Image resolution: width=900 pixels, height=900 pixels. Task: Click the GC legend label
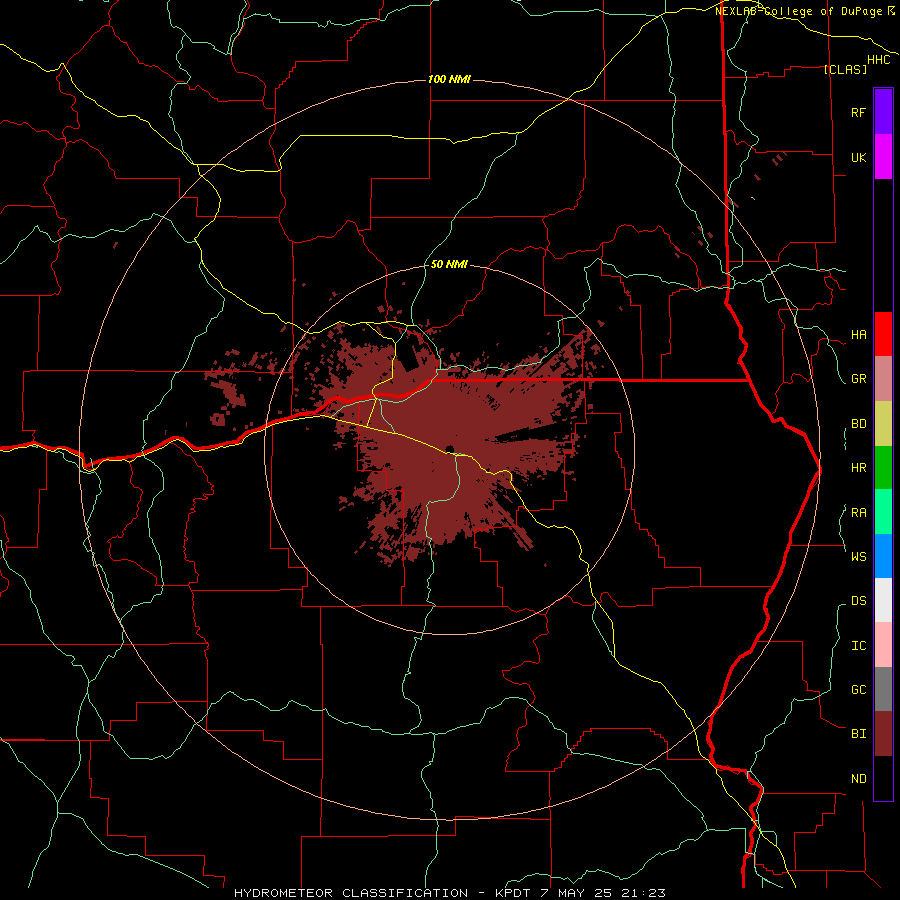pyautogui.click(x=858, y=689)
